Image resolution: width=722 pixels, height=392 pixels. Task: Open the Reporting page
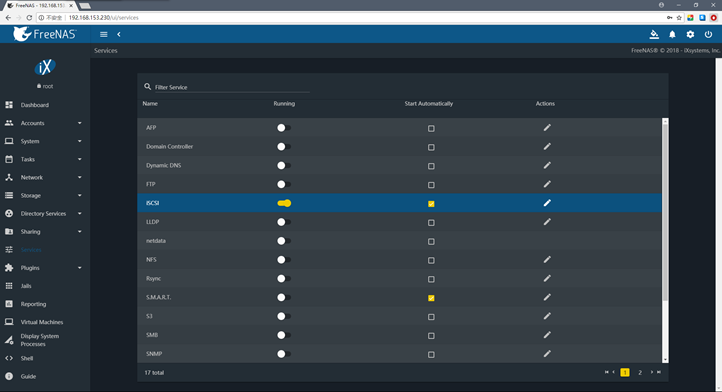(44, 304)
